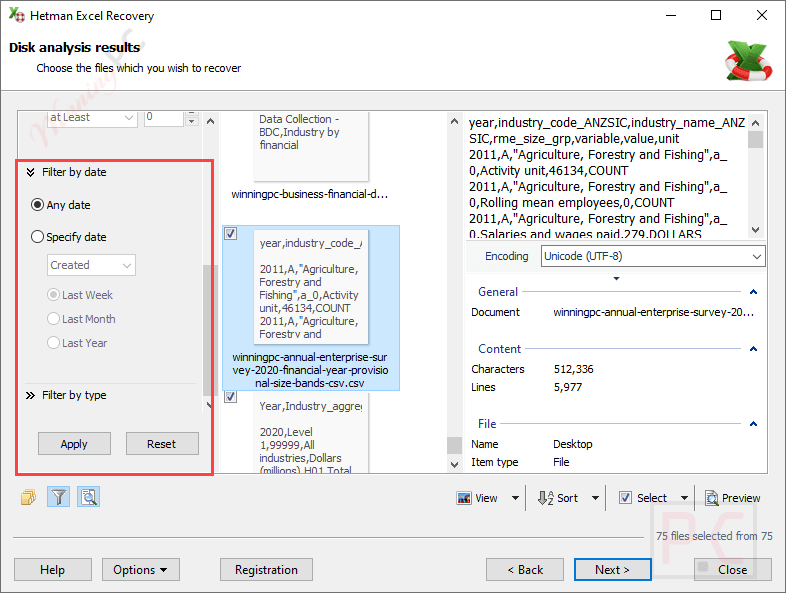Viewport: 786px width, 593px height.
Task: Select the Any date radio button
Action: click(x=38, y=205)
